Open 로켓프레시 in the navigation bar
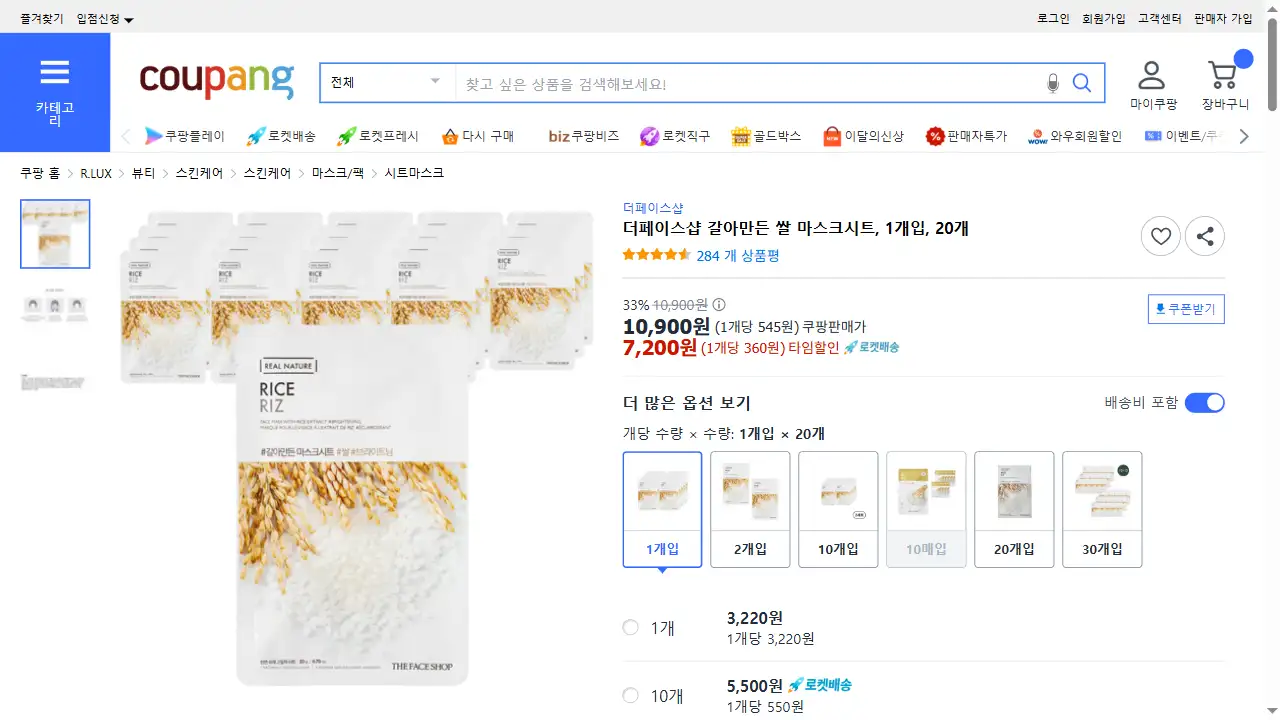 click(377, 136)
